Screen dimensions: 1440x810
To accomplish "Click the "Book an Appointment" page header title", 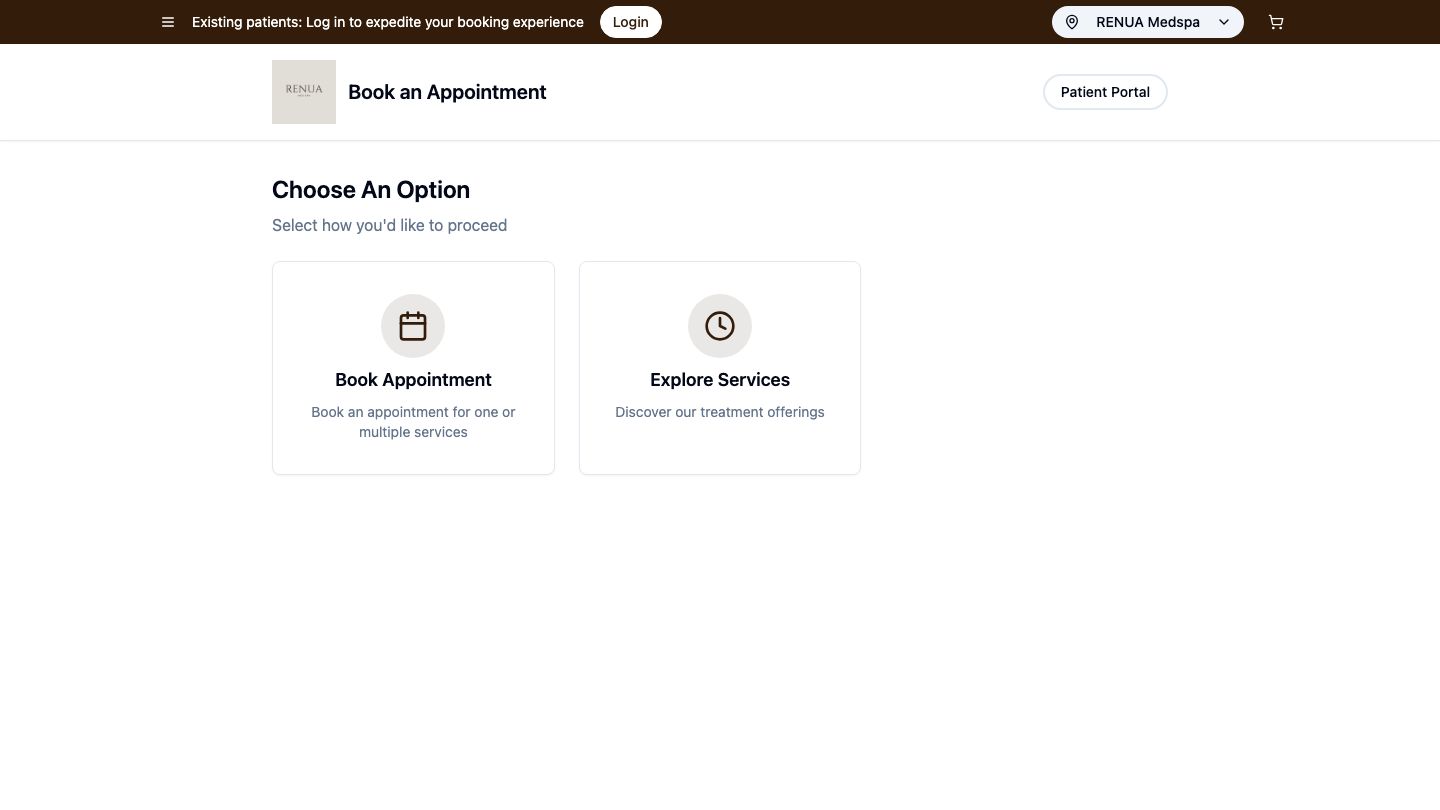I will (x=447, y=92).
